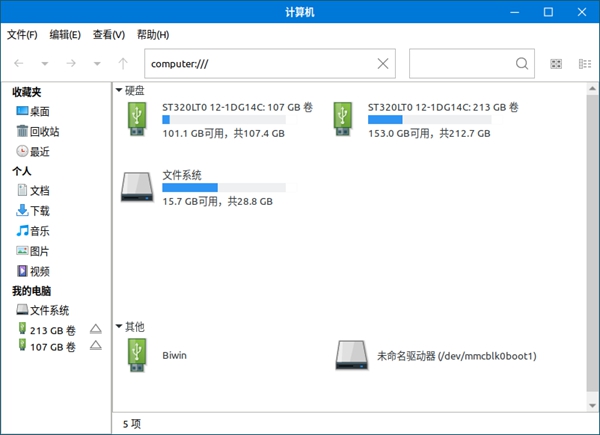Click the magnifier search icon

coord(522,64)
